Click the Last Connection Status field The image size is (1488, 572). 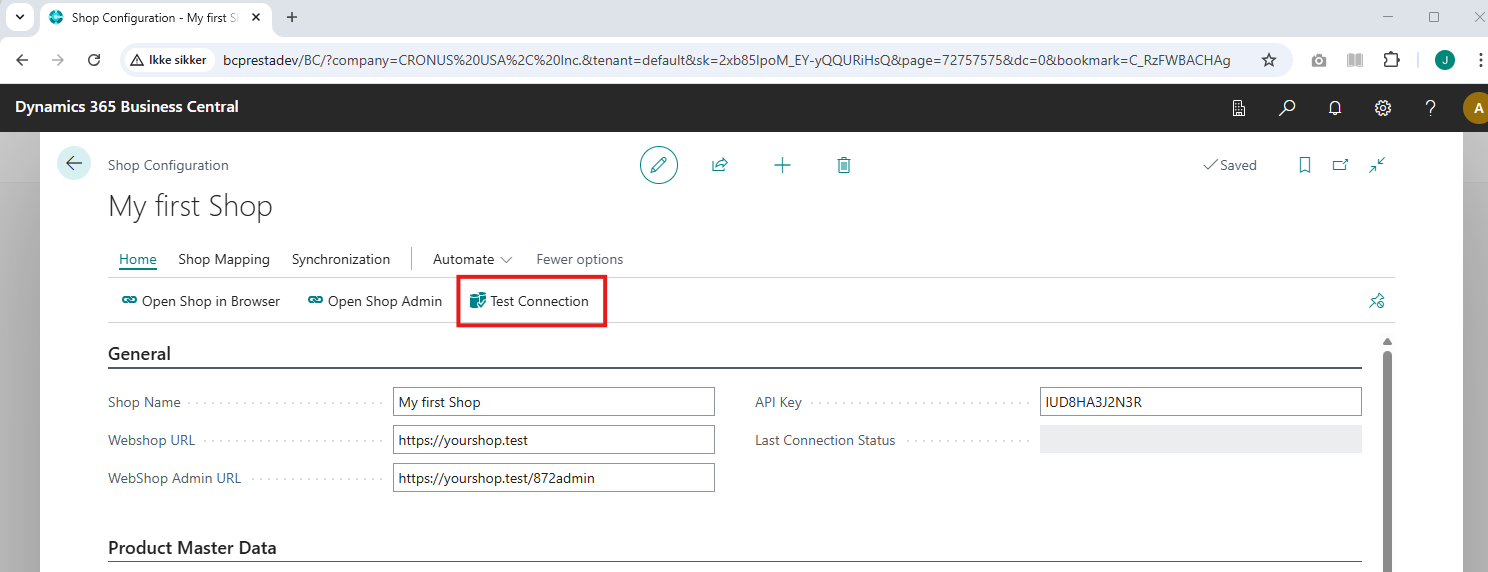point(1201,440)
